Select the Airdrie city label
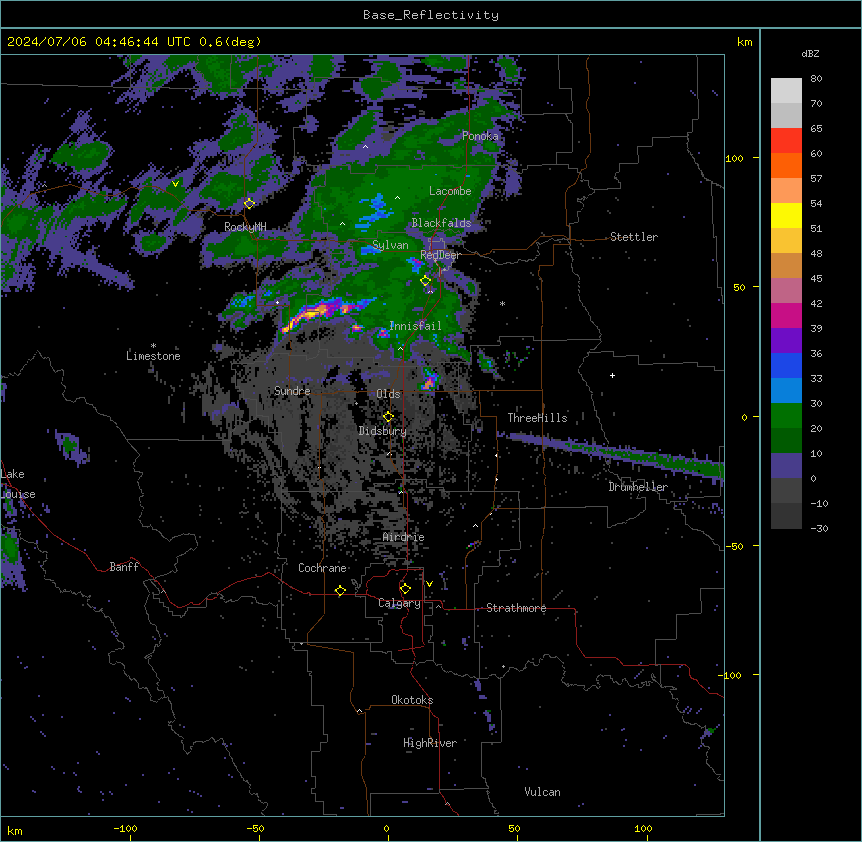This screenshot has width=862, height=842. click(403, 537)
